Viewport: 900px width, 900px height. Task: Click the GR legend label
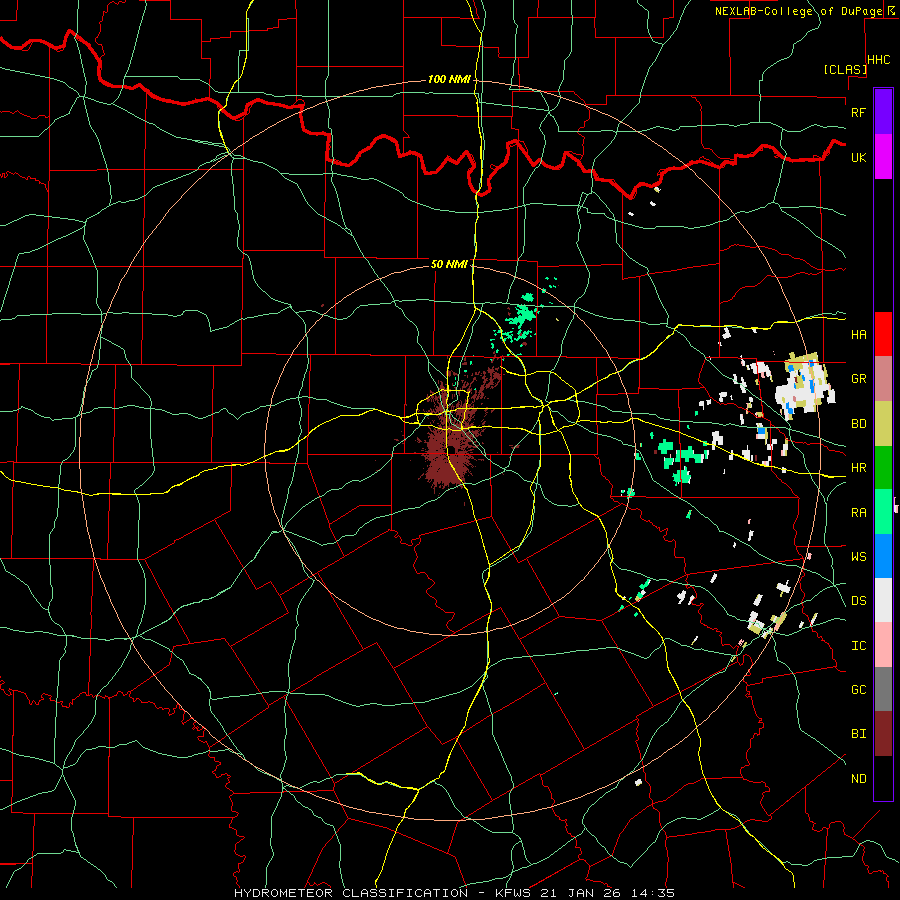(x=858, y=379)
